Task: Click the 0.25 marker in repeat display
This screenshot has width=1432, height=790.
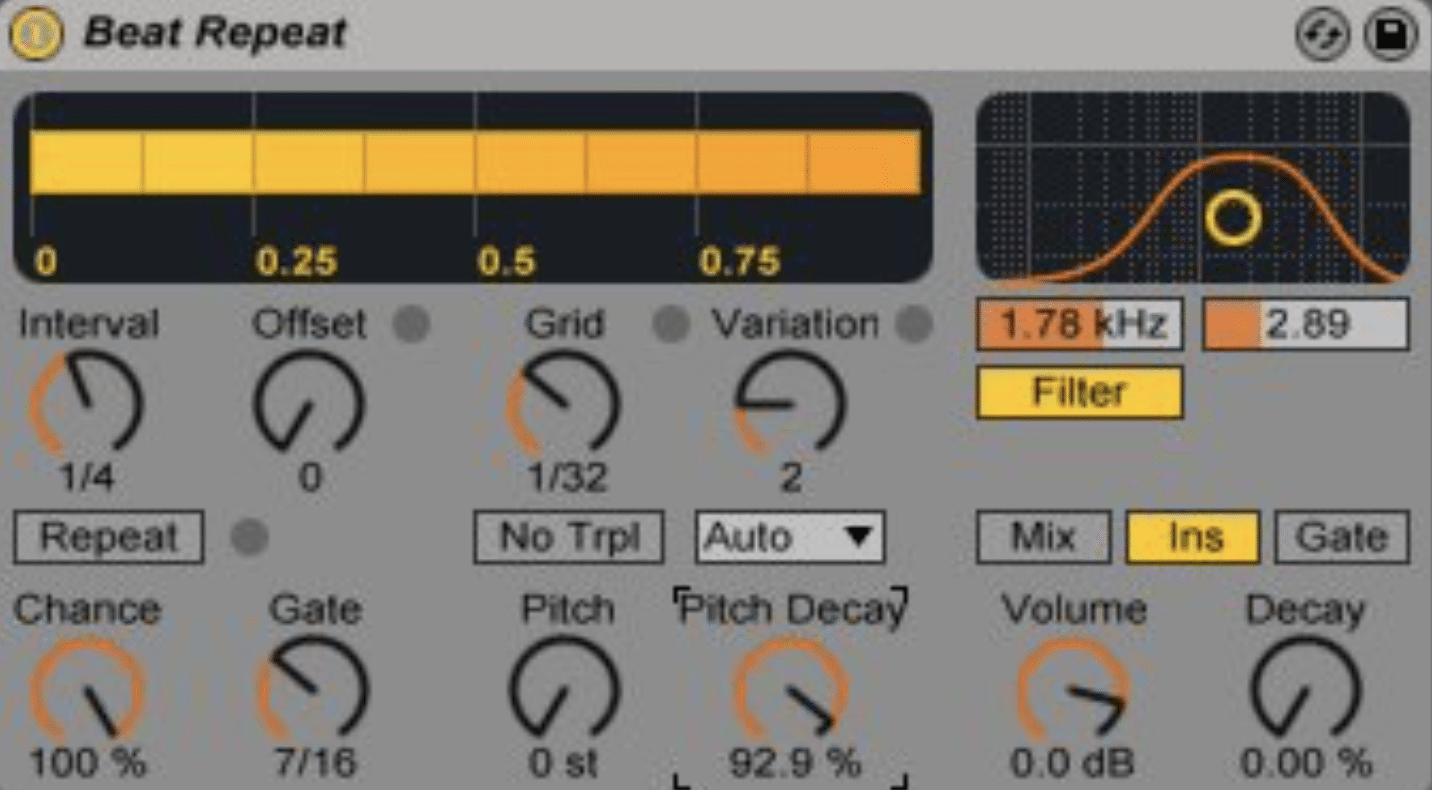Action: click(296, 262)
